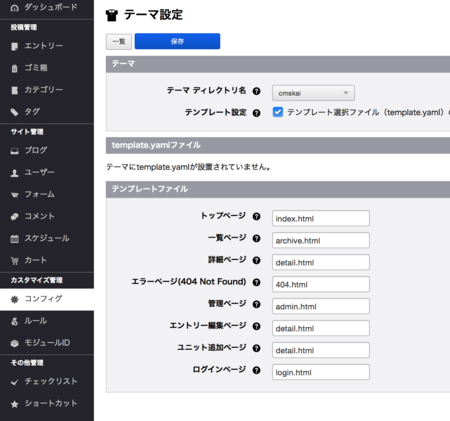
Task: Click the ブログ blog icon
Action: tap(14, 151)
